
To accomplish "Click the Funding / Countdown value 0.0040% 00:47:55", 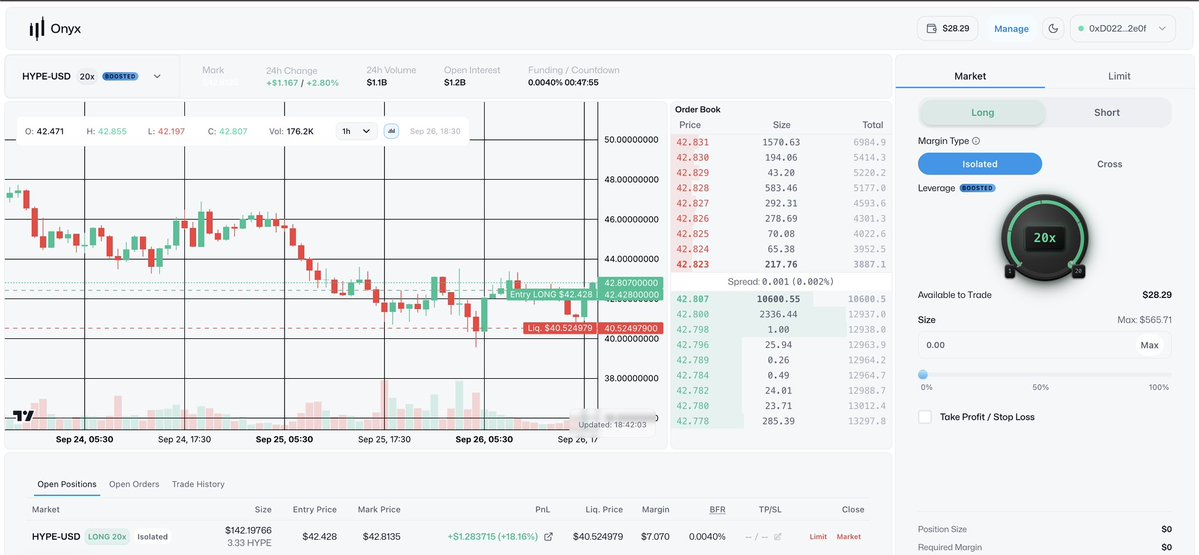I will [564, 83].
